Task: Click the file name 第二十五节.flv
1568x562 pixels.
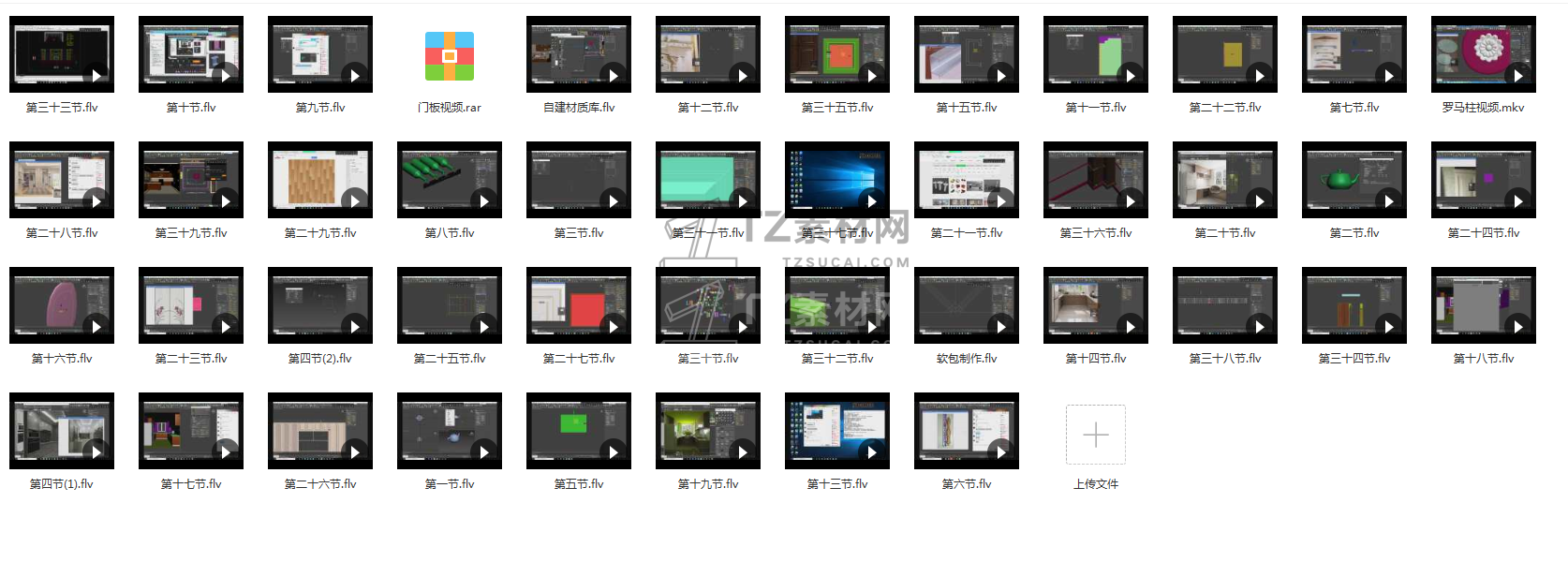Action: 450,359
